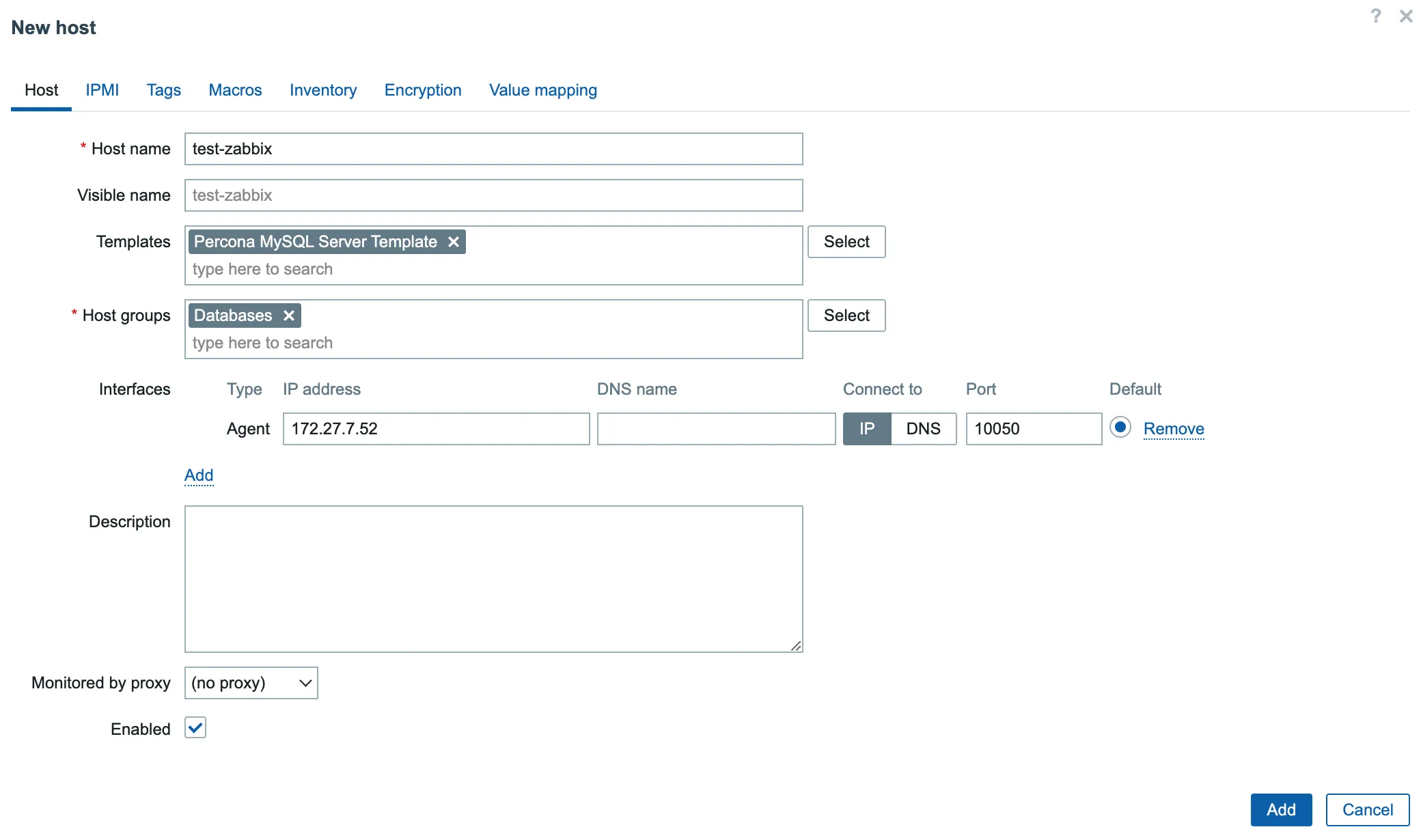The width and height of the screenshot is (1421, 840).
Task: Click the Host name input field
Action: click(493, 148)
